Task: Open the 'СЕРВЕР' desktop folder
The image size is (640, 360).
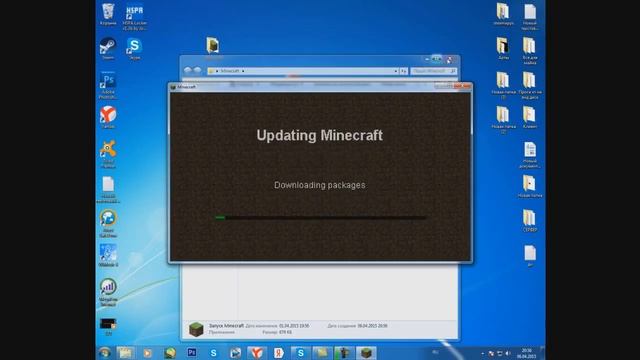Action: 530,221
